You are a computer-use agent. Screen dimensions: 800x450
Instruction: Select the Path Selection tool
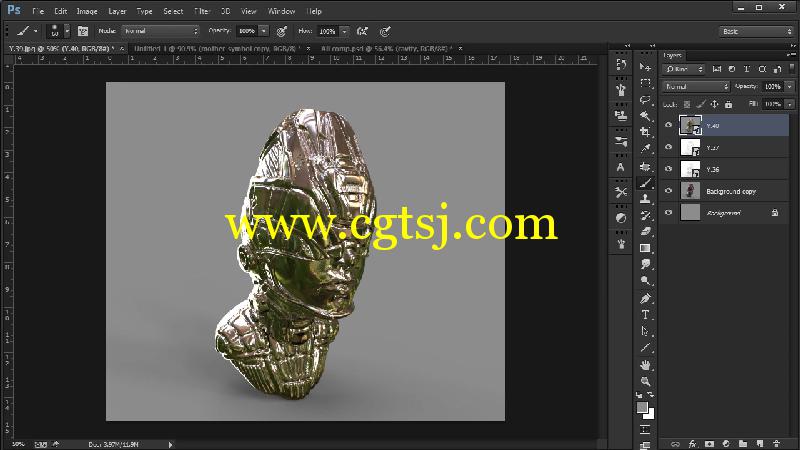pyautogui.click(x=645, y=331)
